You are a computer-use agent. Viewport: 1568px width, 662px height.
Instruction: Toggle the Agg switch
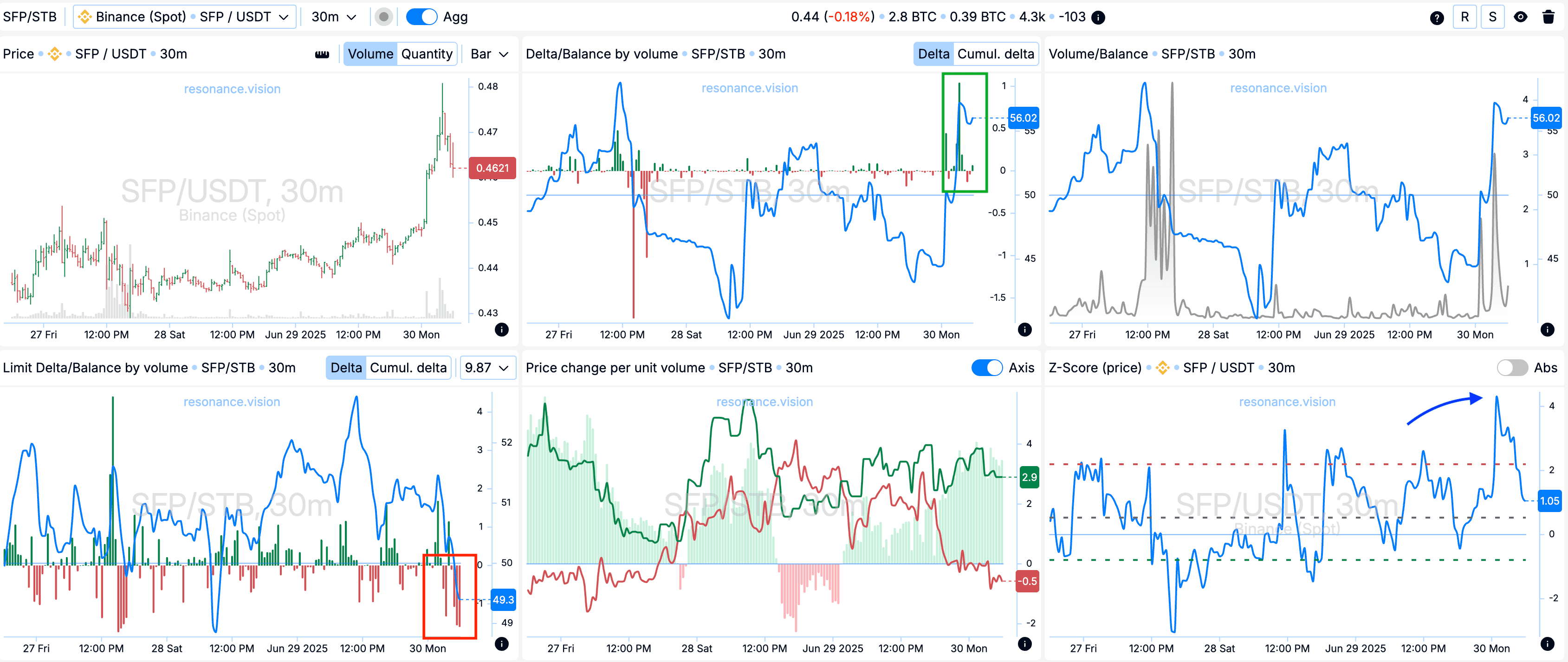click(422, 17)
